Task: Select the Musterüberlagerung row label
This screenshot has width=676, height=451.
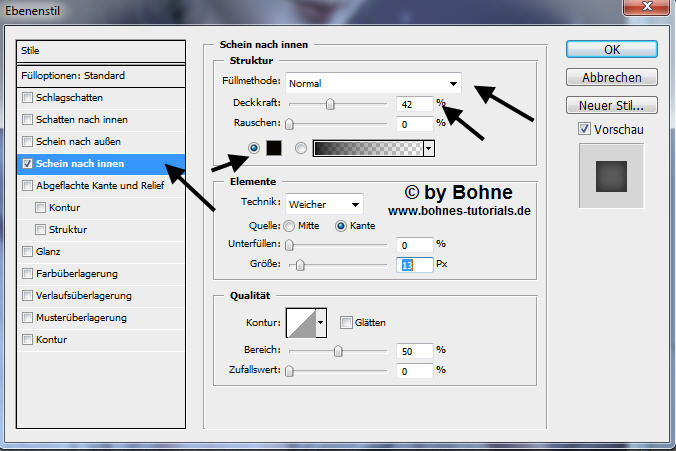Action: 81,318
